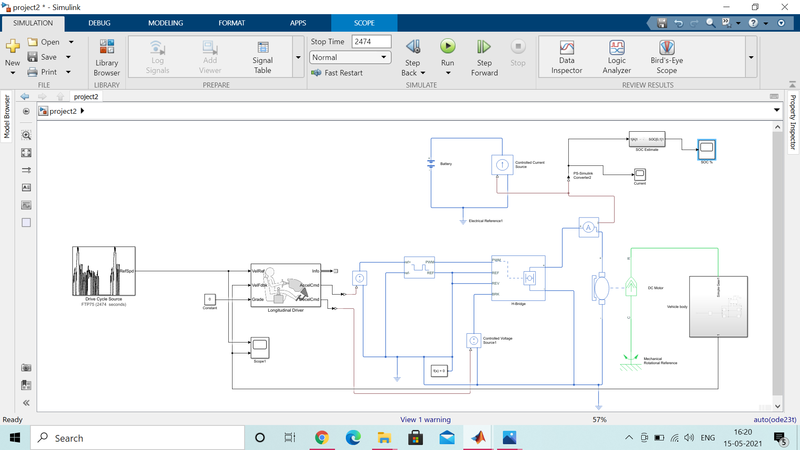Viewport: 800px width, 450px height.
Task: Open the Open dropdown arrow
Action: point(71,42)
